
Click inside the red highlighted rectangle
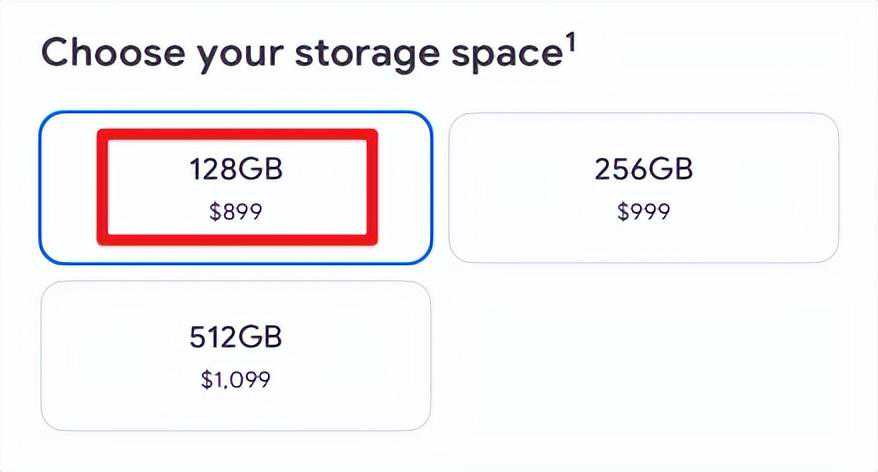pyautogui.click(x=236, y=186)
